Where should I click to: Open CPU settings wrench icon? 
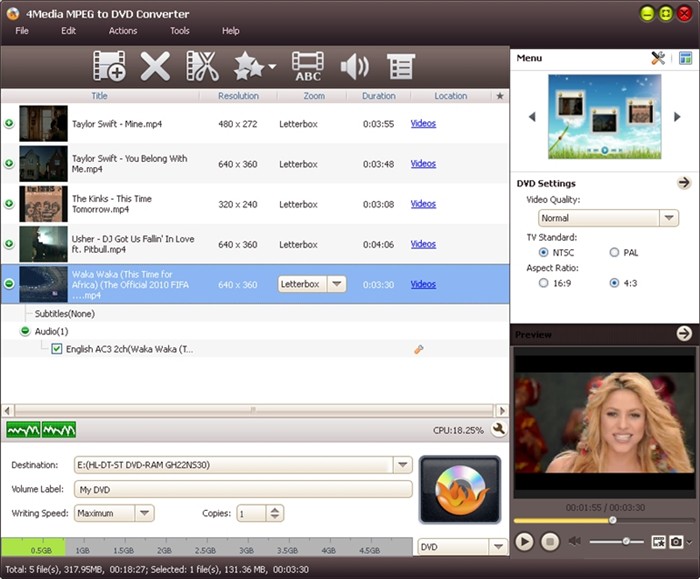499,429
